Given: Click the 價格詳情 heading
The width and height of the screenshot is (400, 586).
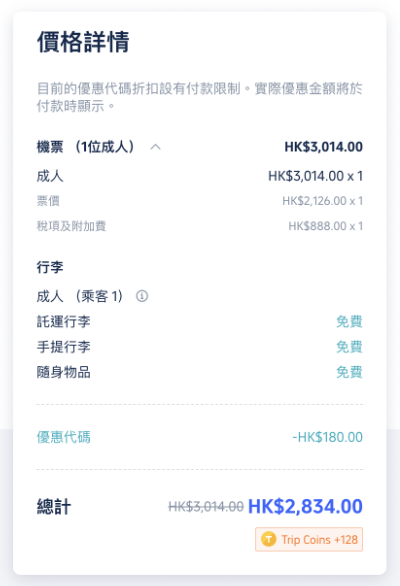Looking at the screenshot, I should (x=83, y=41).
